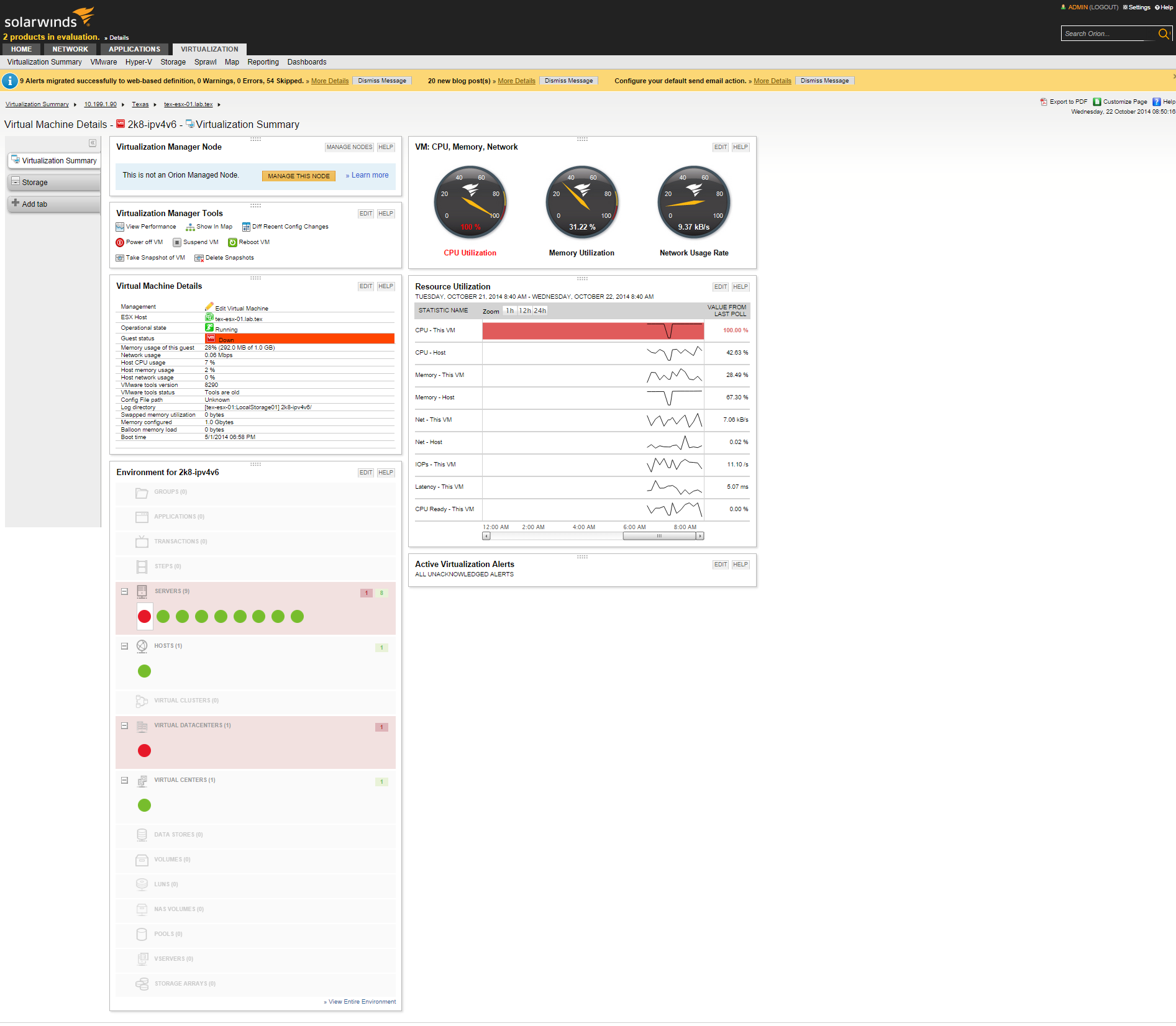
Task: Collapse the Virtual Centers (1) group
Action: click(x=124, y=781)
